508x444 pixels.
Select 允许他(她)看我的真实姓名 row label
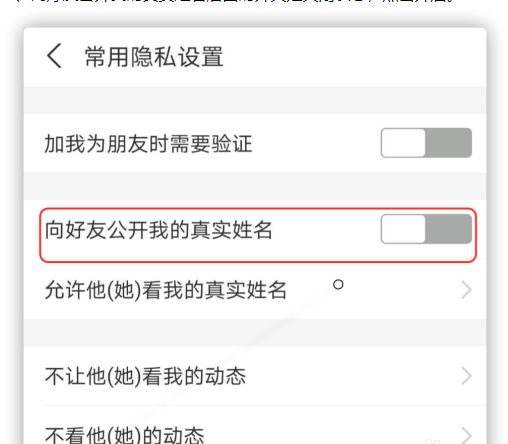[166, 290]
